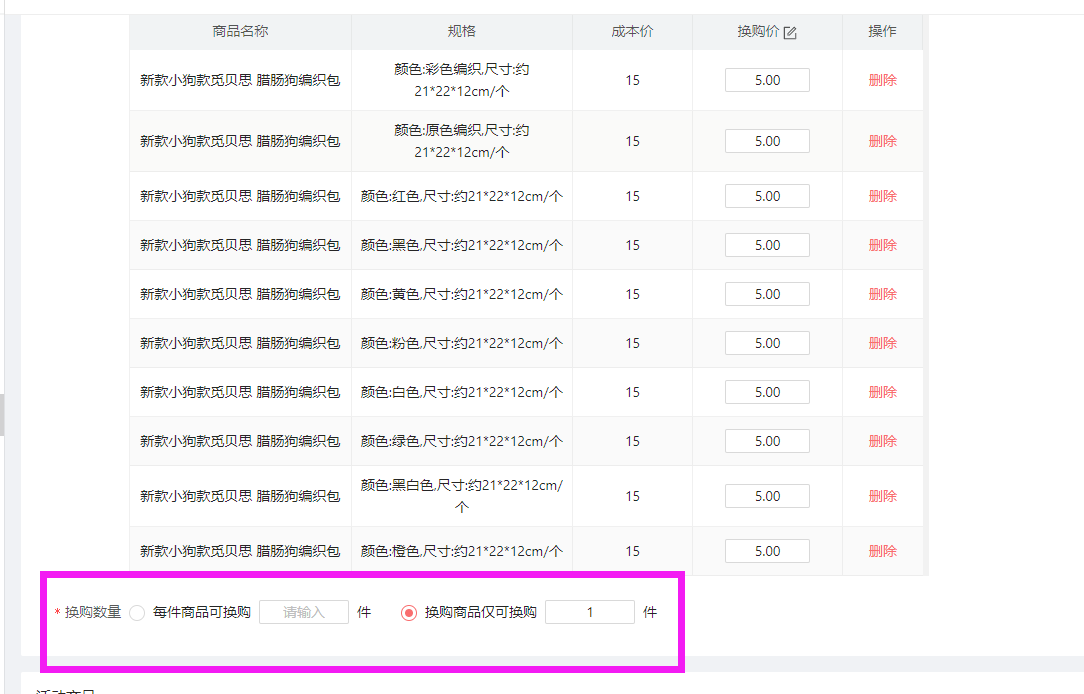Delete the 绿色 variant row

[x=882, y=441]
